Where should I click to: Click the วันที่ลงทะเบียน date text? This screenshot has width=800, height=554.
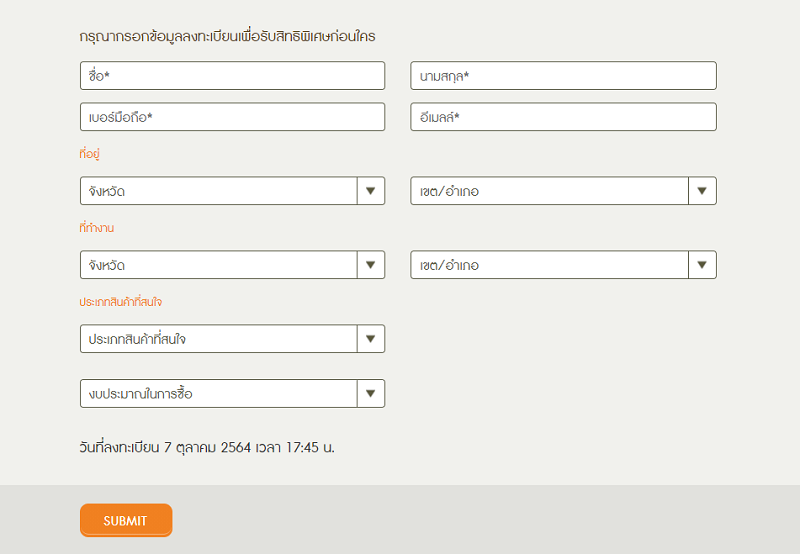click(x=207, y=447)
